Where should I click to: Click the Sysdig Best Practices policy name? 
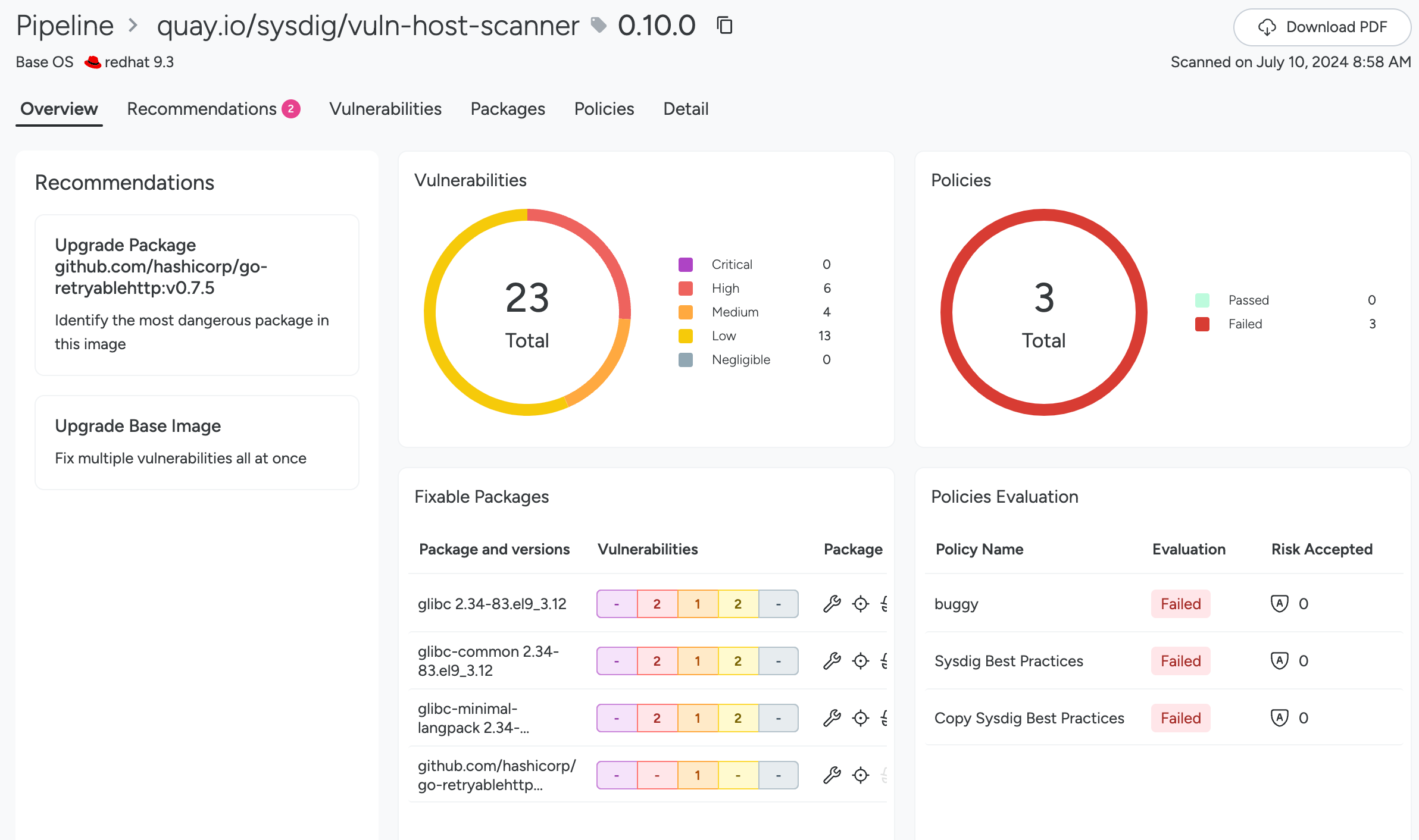[1009, 661]
